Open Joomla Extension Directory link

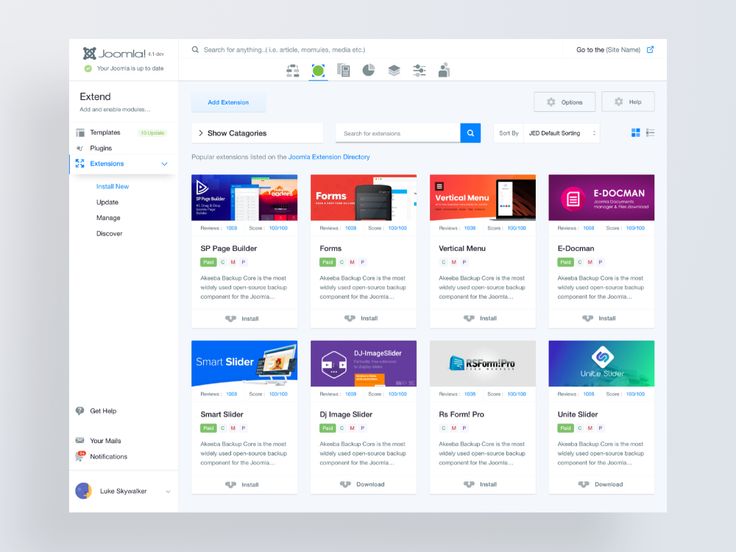coord(329,157)
